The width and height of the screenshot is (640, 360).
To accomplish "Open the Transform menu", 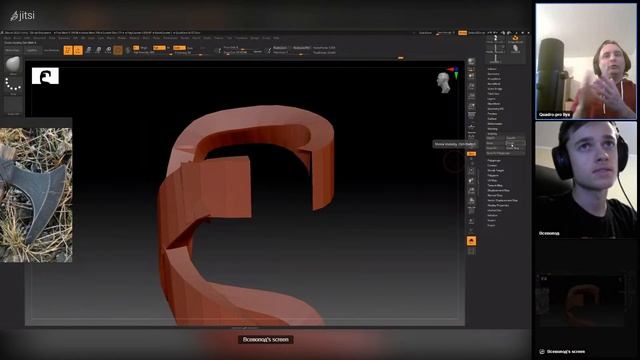I will (241, 38).
